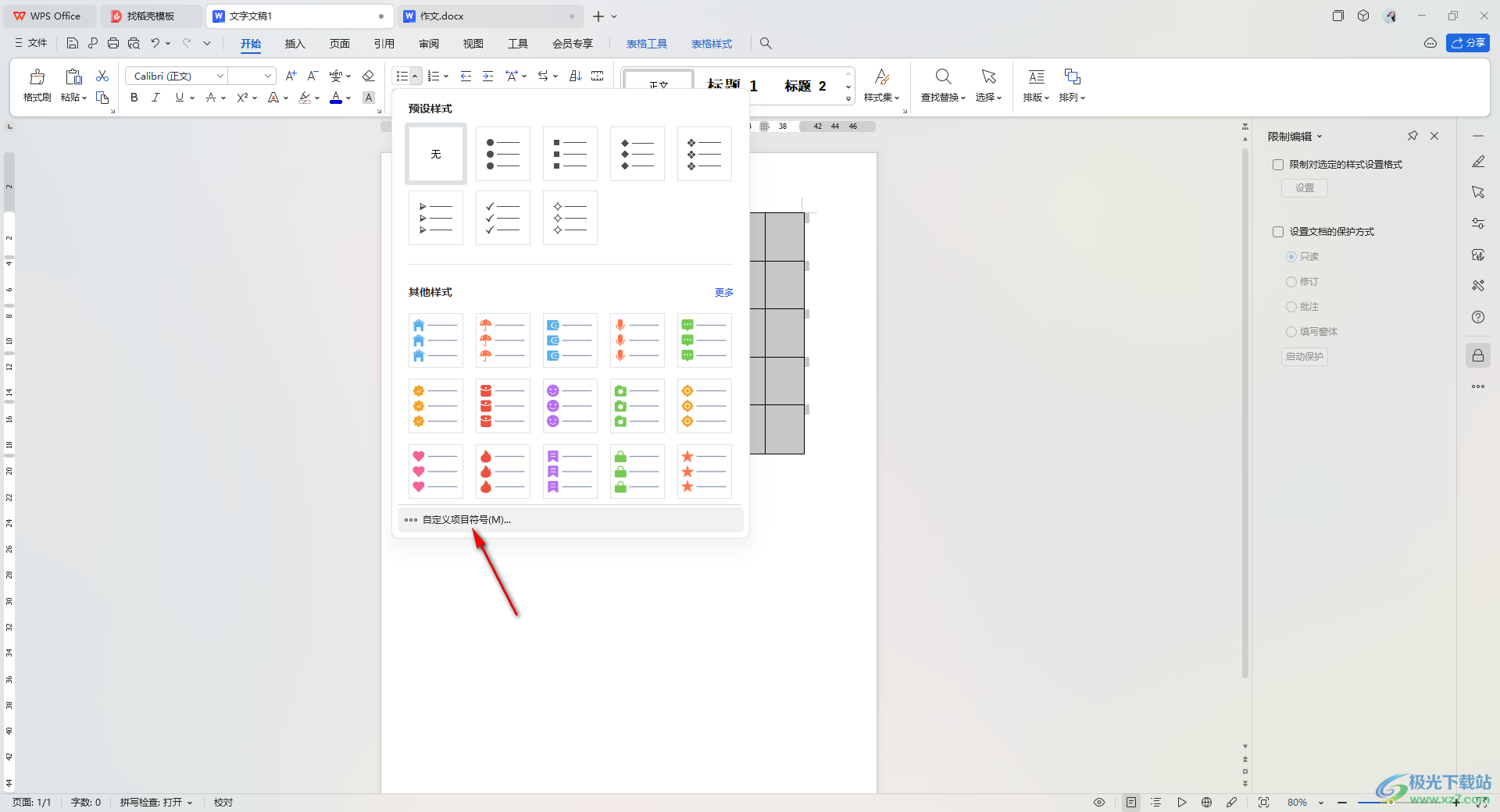Pin the Restrict Editing panel
Image resolution: width=1500 pixels, height=812 pixels.
(1412, 136)
